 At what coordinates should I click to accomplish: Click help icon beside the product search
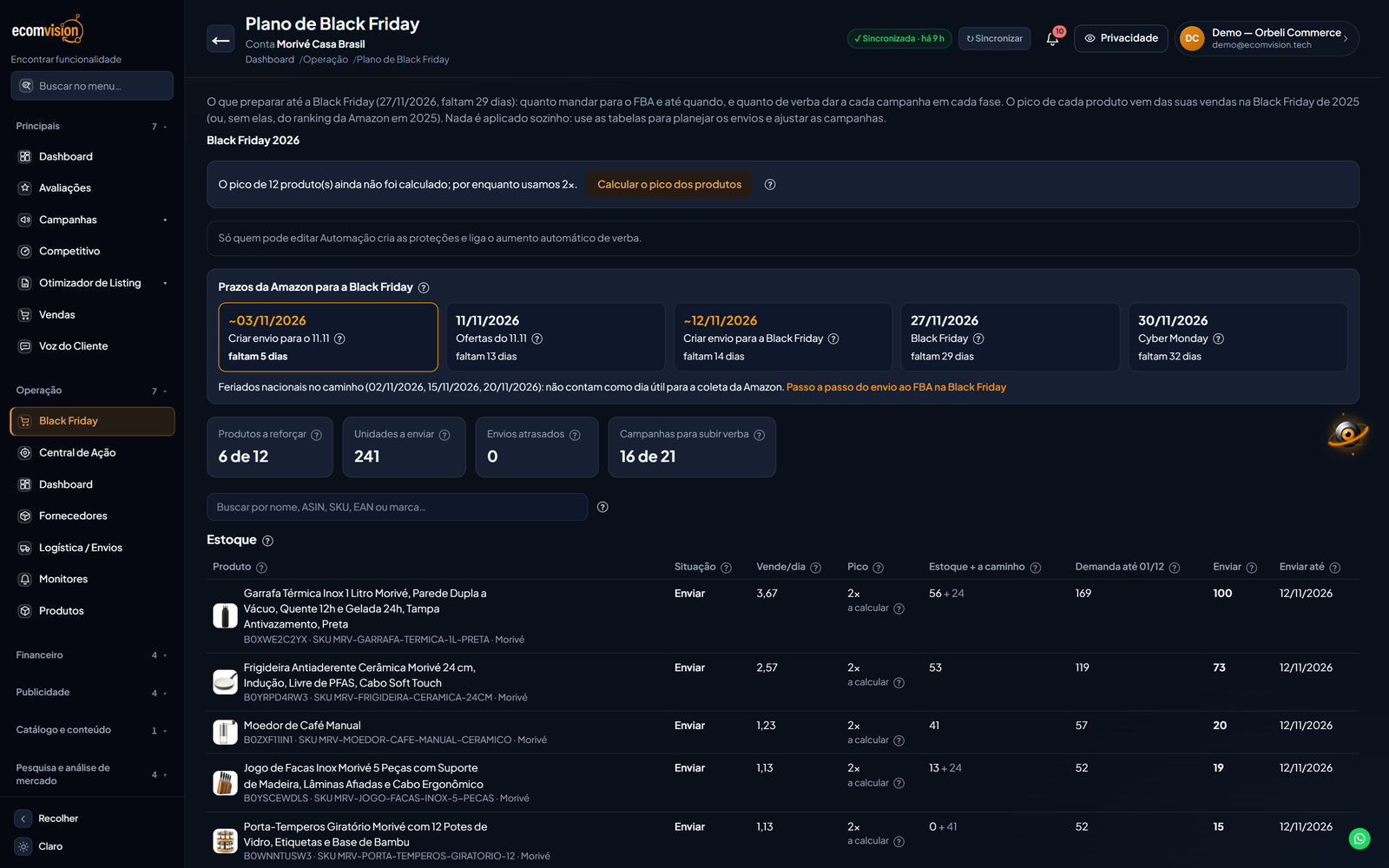click(602, 507)
